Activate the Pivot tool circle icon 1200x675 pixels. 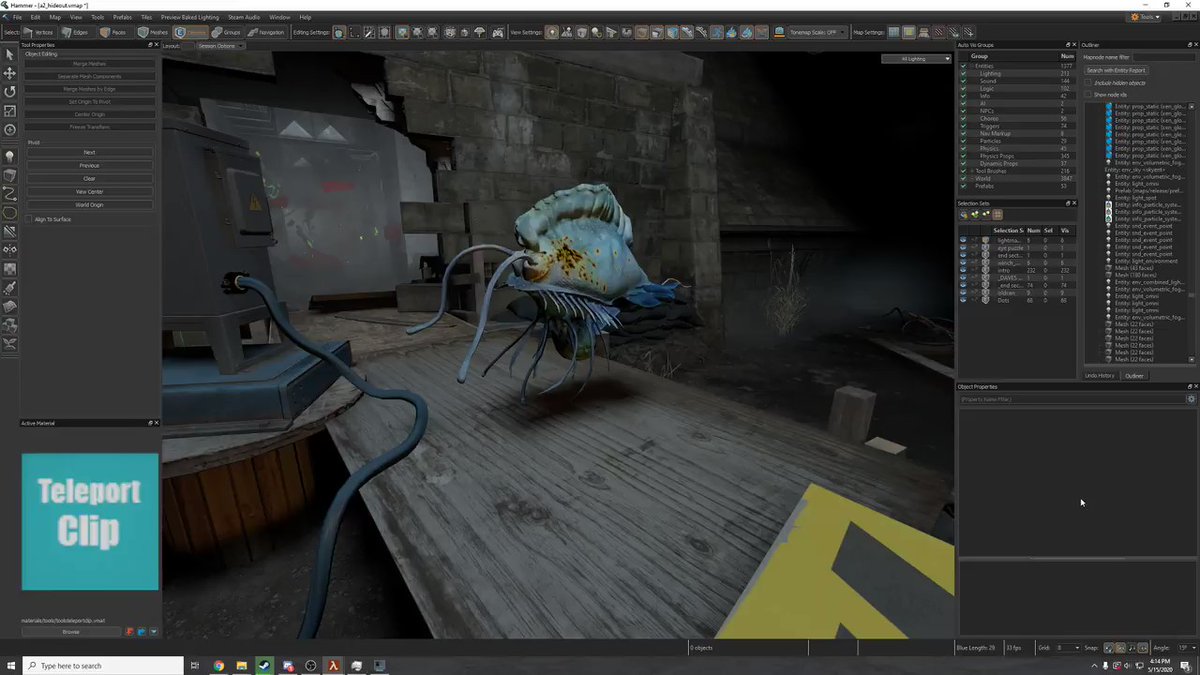pyautogui.click(x=10, y=129)
